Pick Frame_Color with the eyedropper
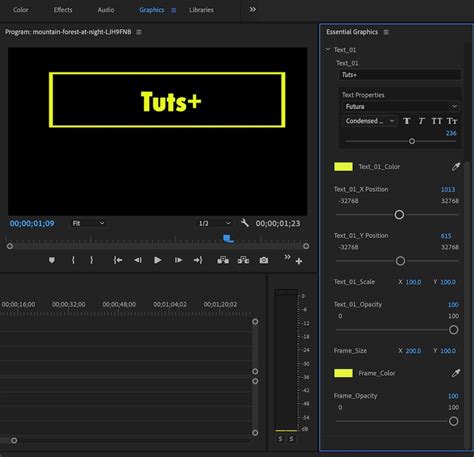 pyautogui.click(x=456, y=373)
